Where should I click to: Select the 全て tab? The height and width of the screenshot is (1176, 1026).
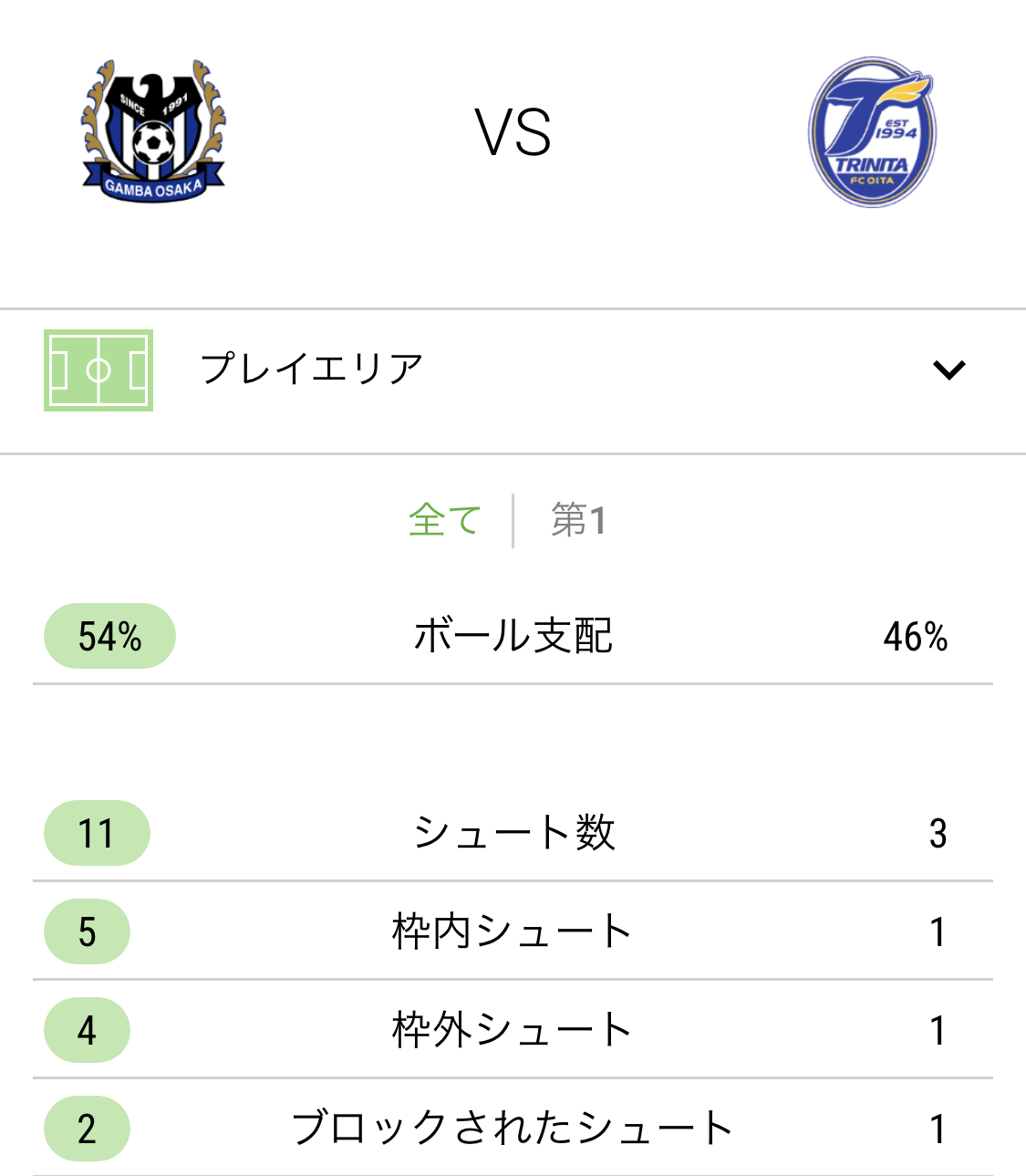[444, 521]
